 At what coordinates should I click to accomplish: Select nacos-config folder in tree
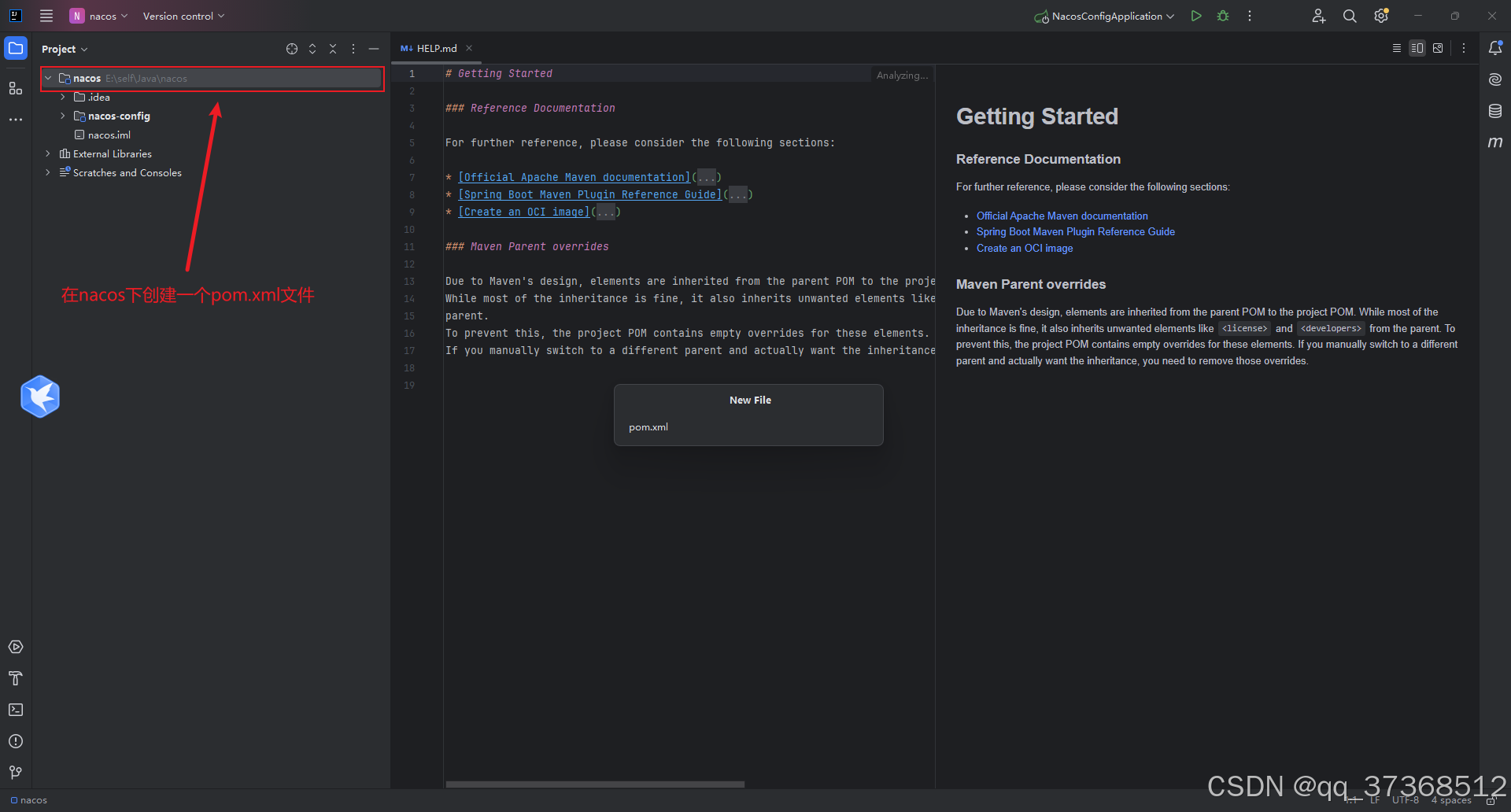(x=119, y=116)
